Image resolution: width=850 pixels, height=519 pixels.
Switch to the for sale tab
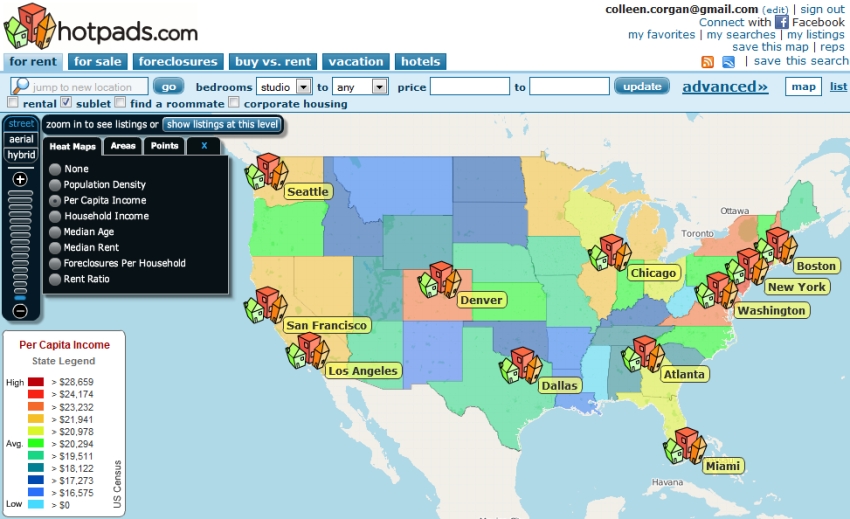click(x=98, y=61)
